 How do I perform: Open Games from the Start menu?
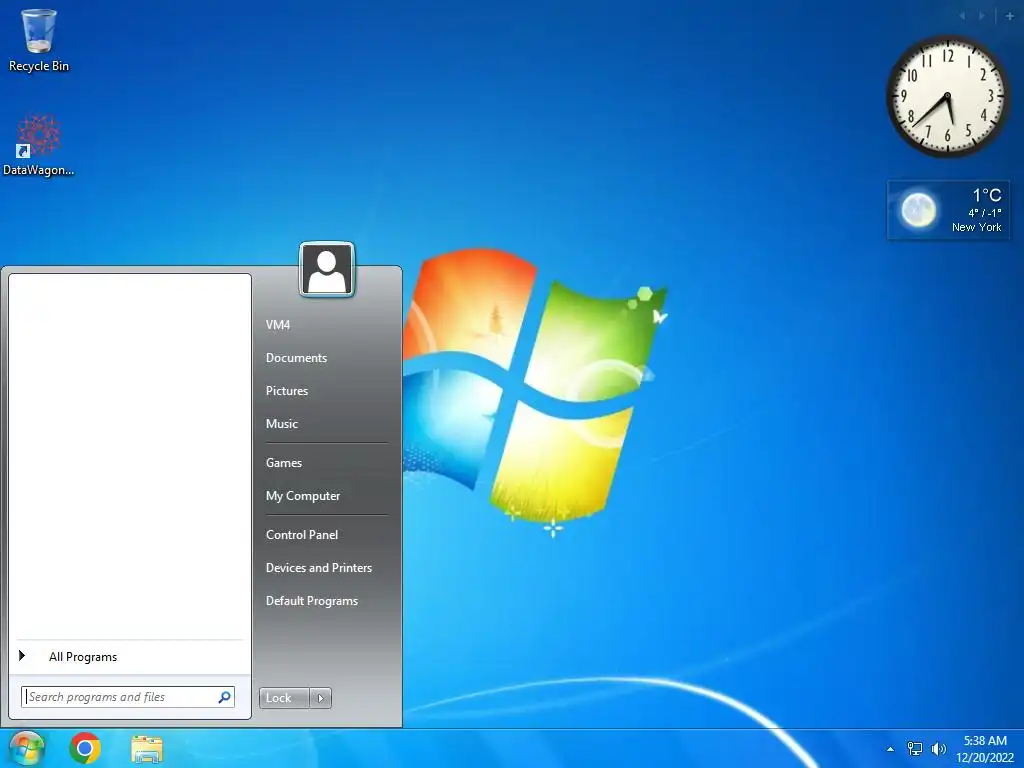click(x=284, y=463)
